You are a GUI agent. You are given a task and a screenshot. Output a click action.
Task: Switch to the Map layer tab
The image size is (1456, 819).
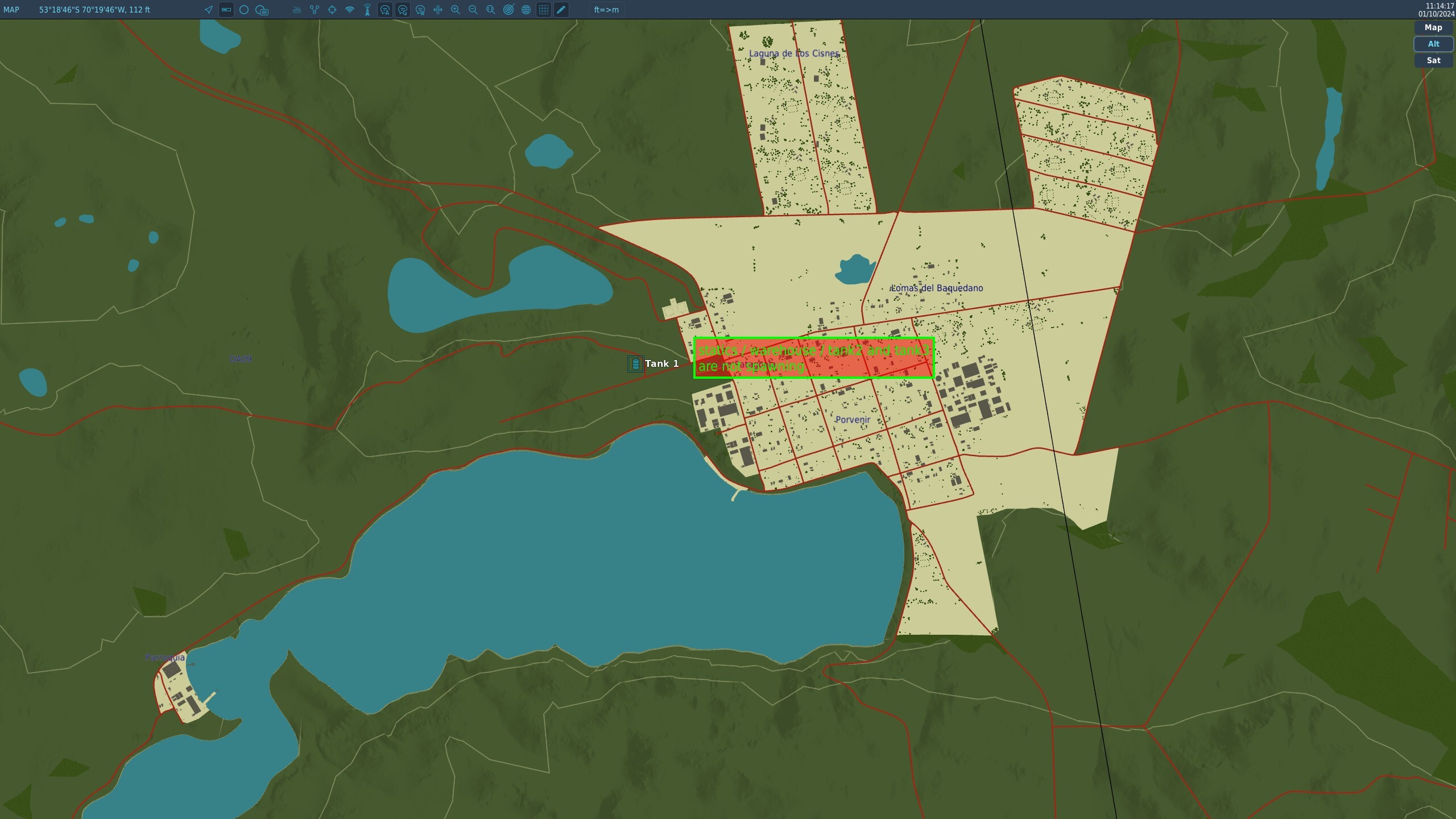[1433, 27]
